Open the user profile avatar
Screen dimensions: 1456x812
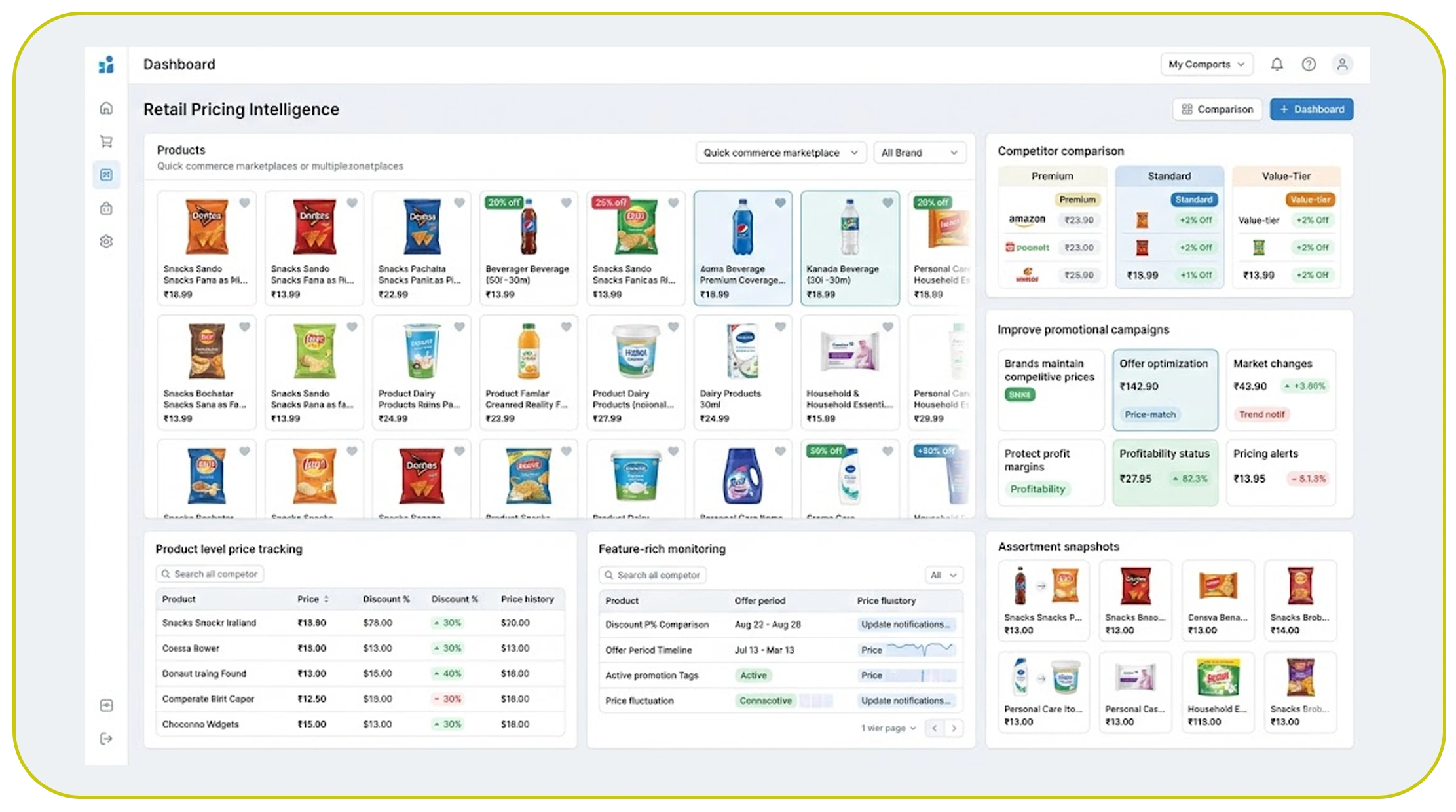[1342, 64]
